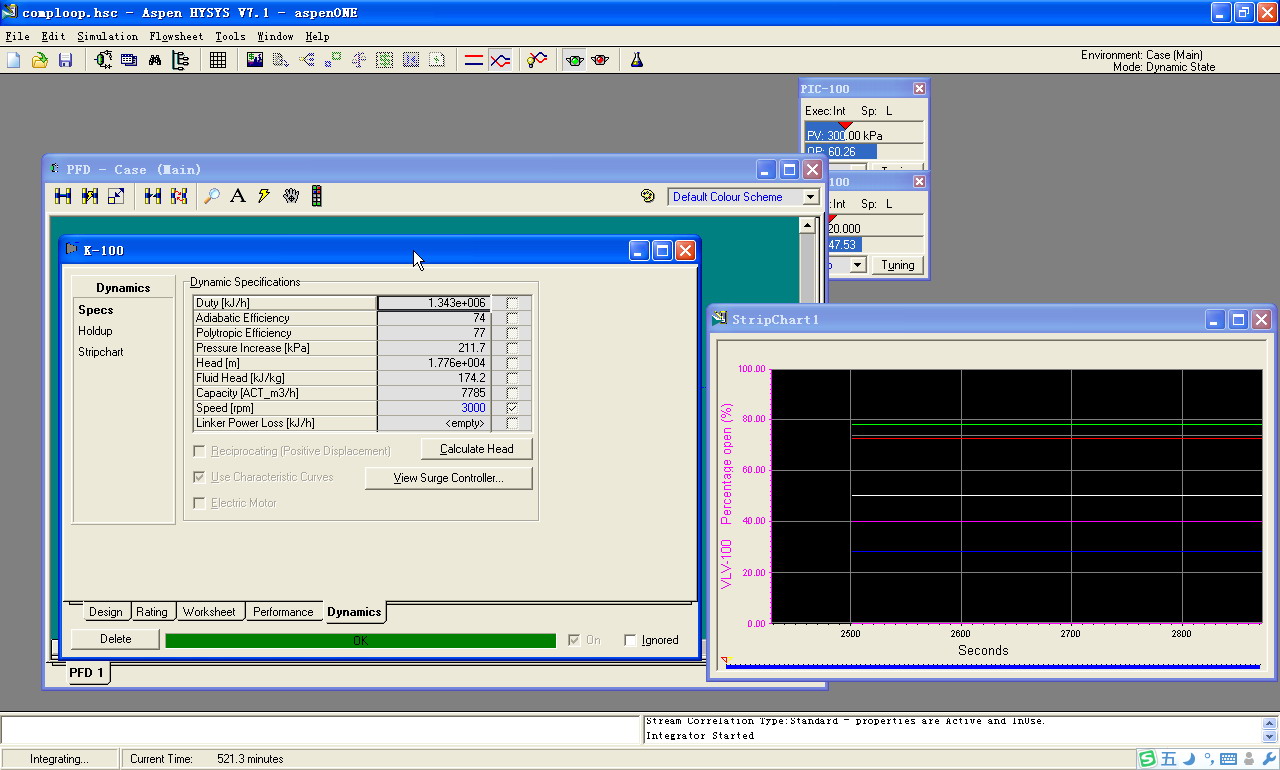1280x770 pixels.
Task: Open the Simulation menu
Action: 107,36
